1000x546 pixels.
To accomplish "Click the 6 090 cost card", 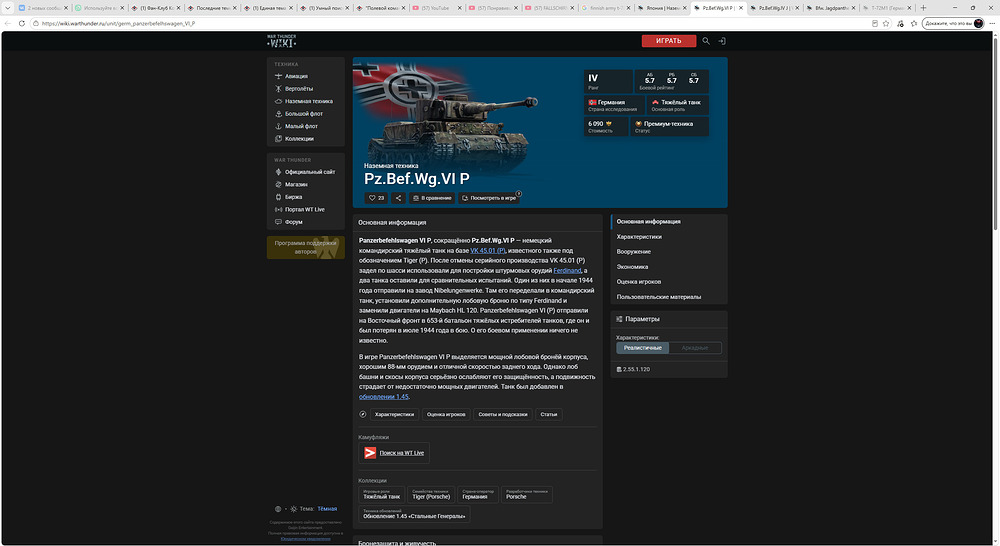I will point(606,126).
